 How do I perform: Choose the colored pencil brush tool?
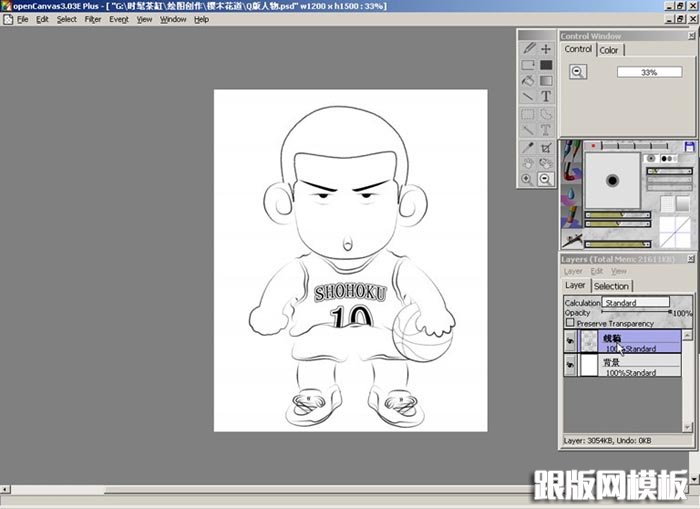[571, 217]
